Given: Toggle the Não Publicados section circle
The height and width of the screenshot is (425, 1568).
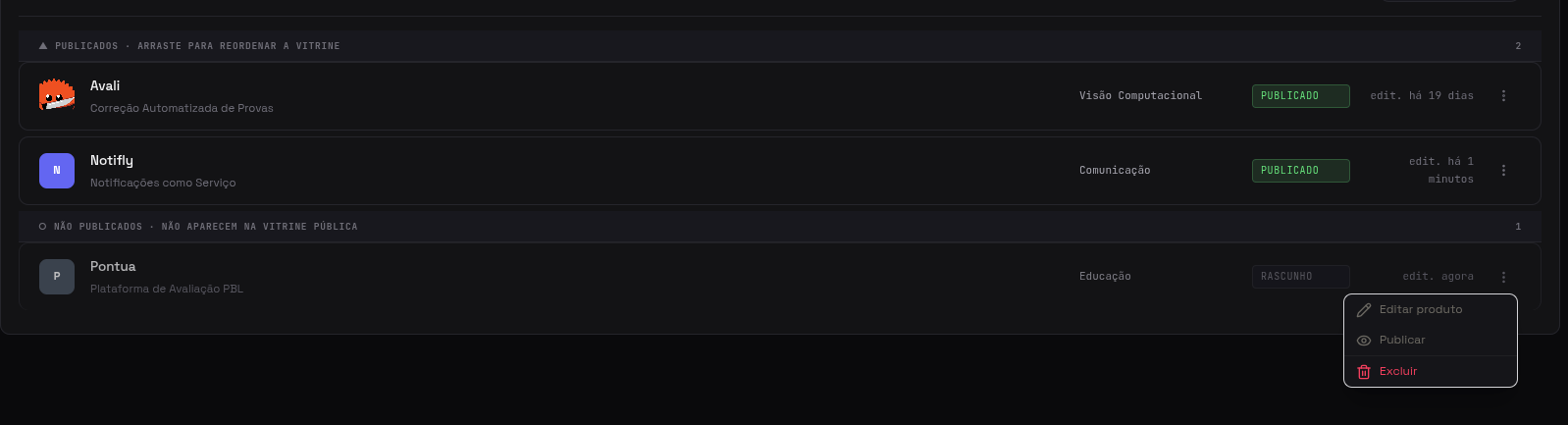Looking at the screenshot, I should point(42,227).
